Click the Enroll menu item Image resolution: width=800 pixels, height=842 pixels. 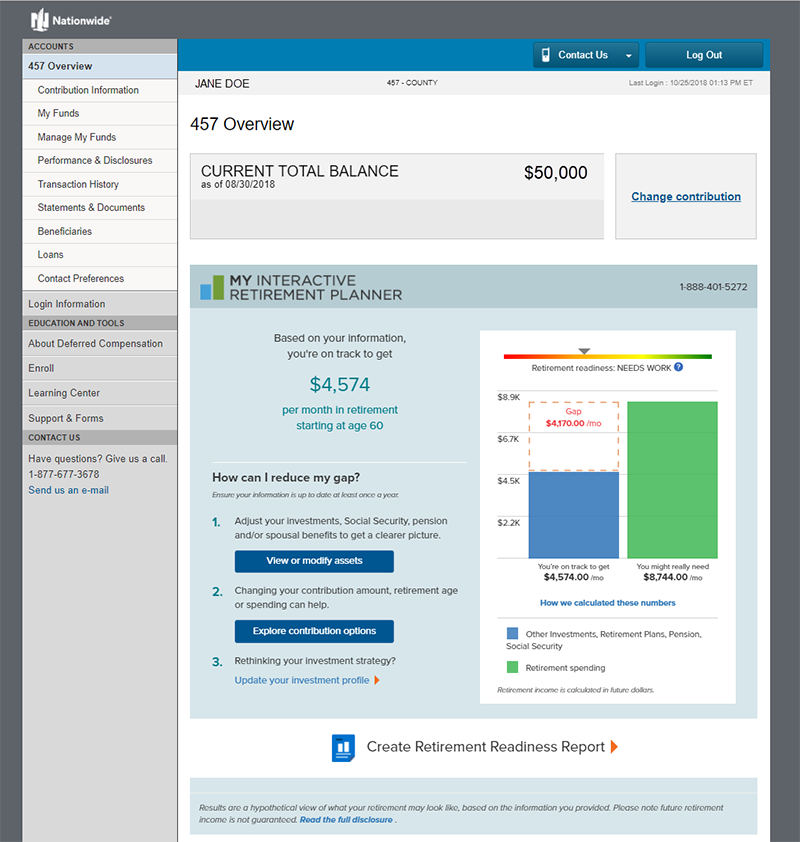pyautogui.click(x=100, y=368)
